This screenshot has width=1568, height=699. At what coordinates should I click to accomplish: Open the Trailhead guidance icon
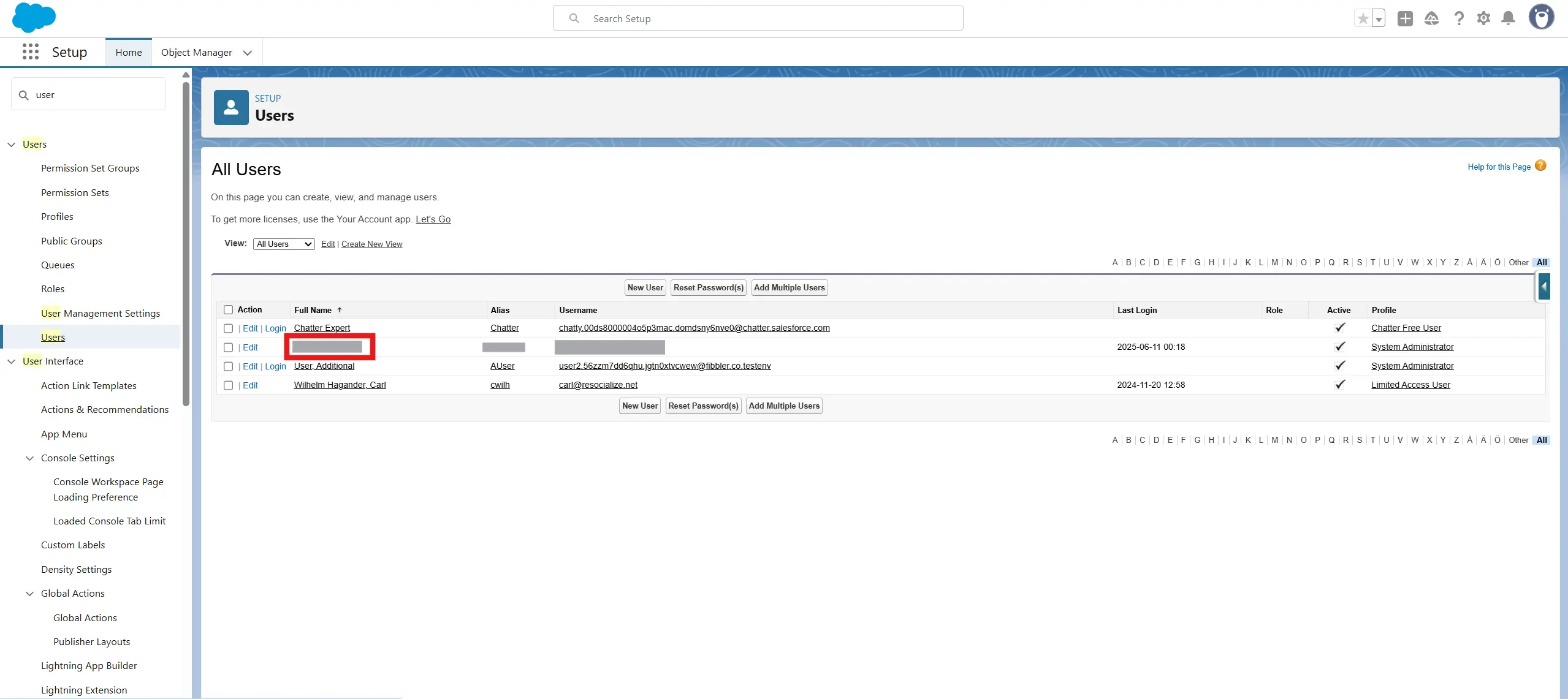pyautogui.click(x=1431, y=18)
